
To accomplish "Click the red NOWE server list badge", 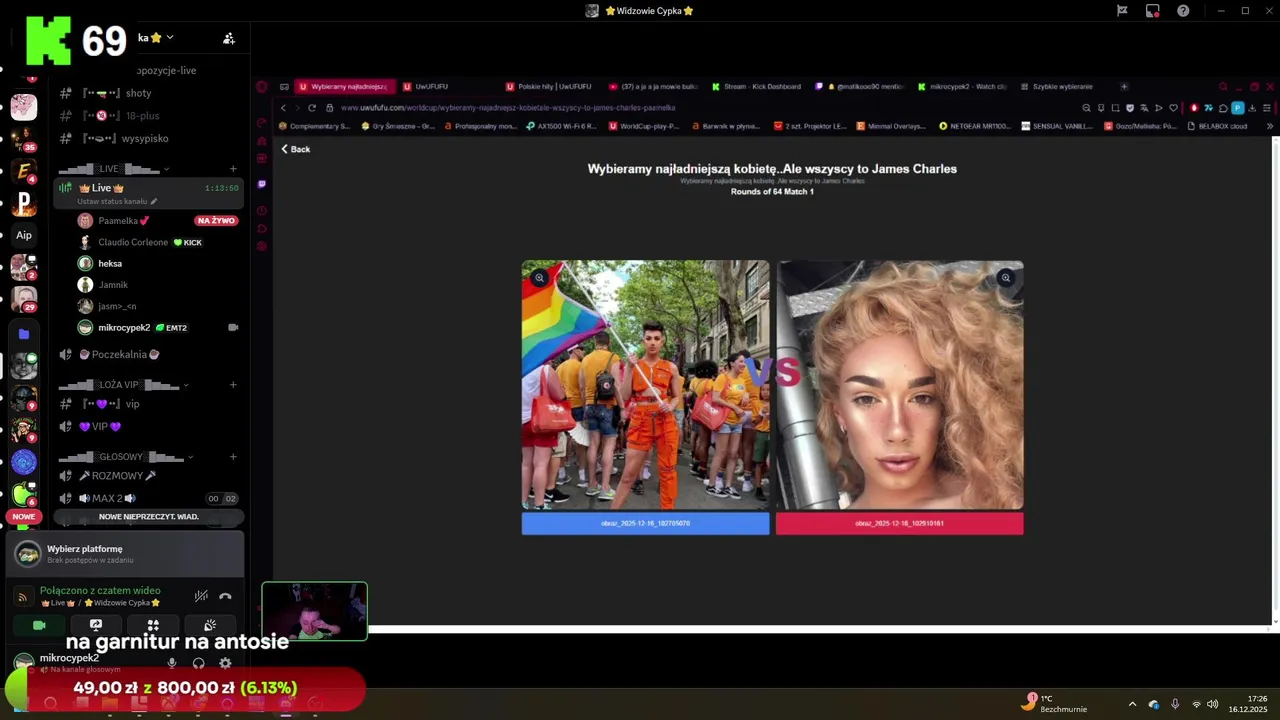I will tap(24, 517).
